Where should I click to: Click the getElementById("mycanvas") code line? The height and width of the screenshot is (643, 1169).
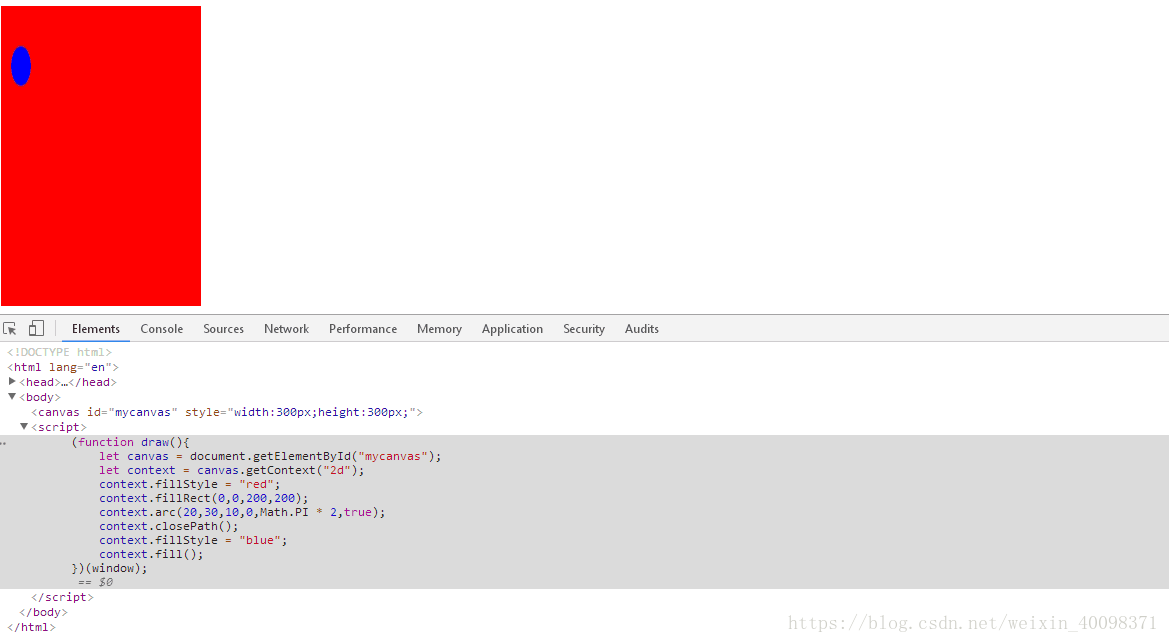click(271, 457)
